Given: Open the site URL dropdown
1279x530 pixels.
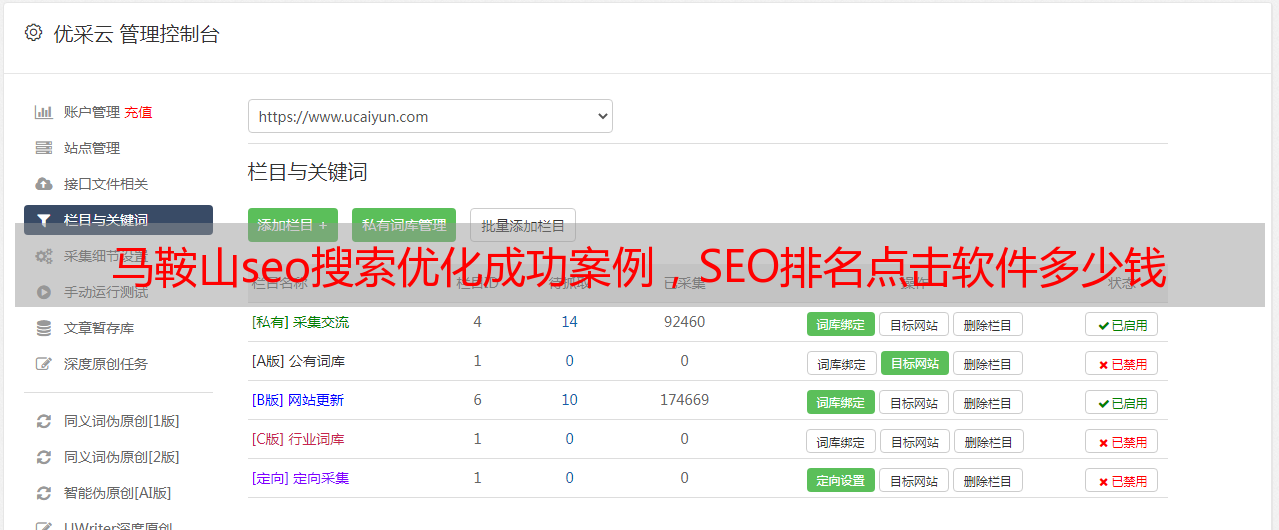Looking at the screenshot, I should point(430,116).
